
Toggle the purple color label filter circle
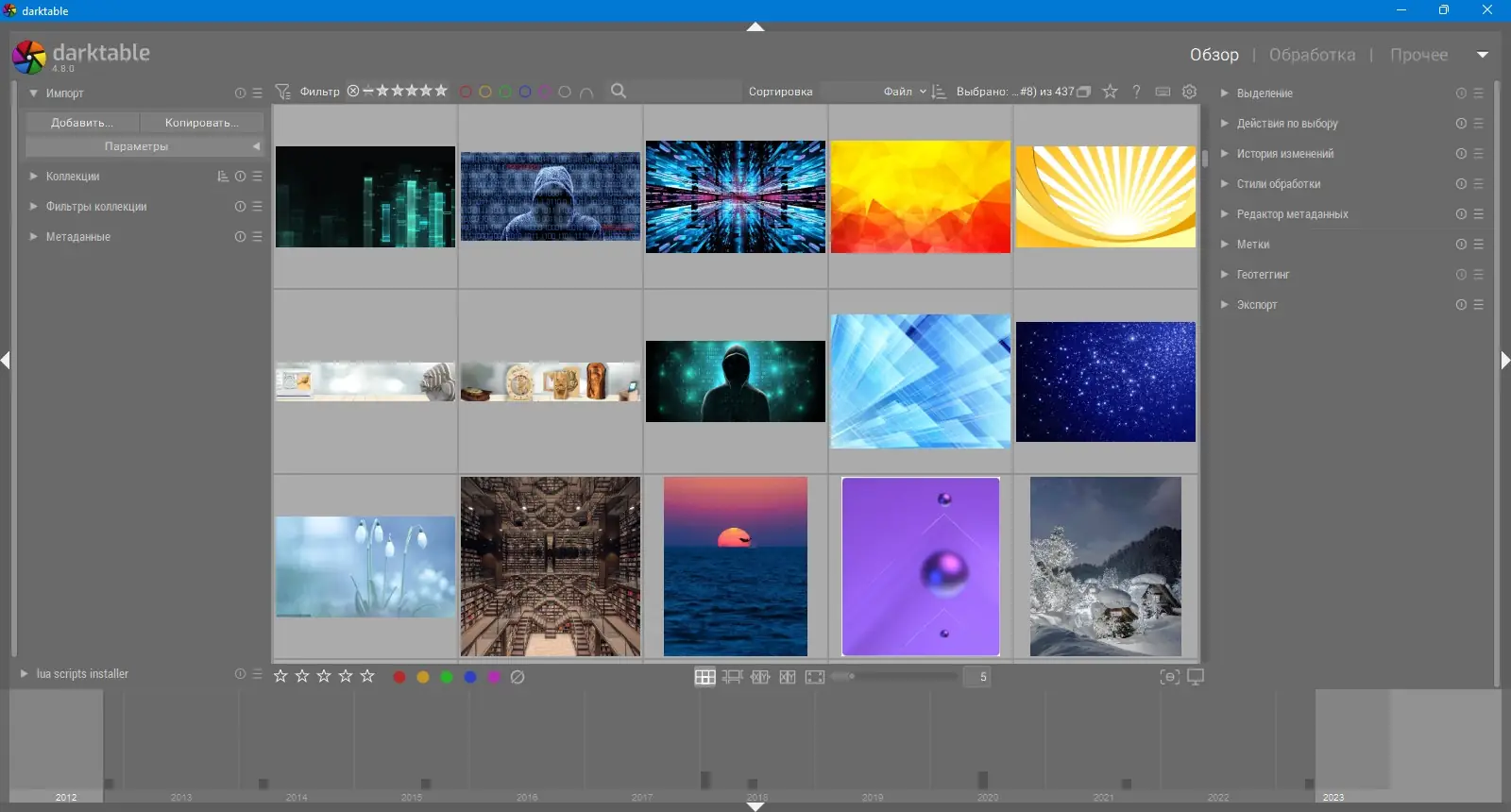click(x=545, y=92)
